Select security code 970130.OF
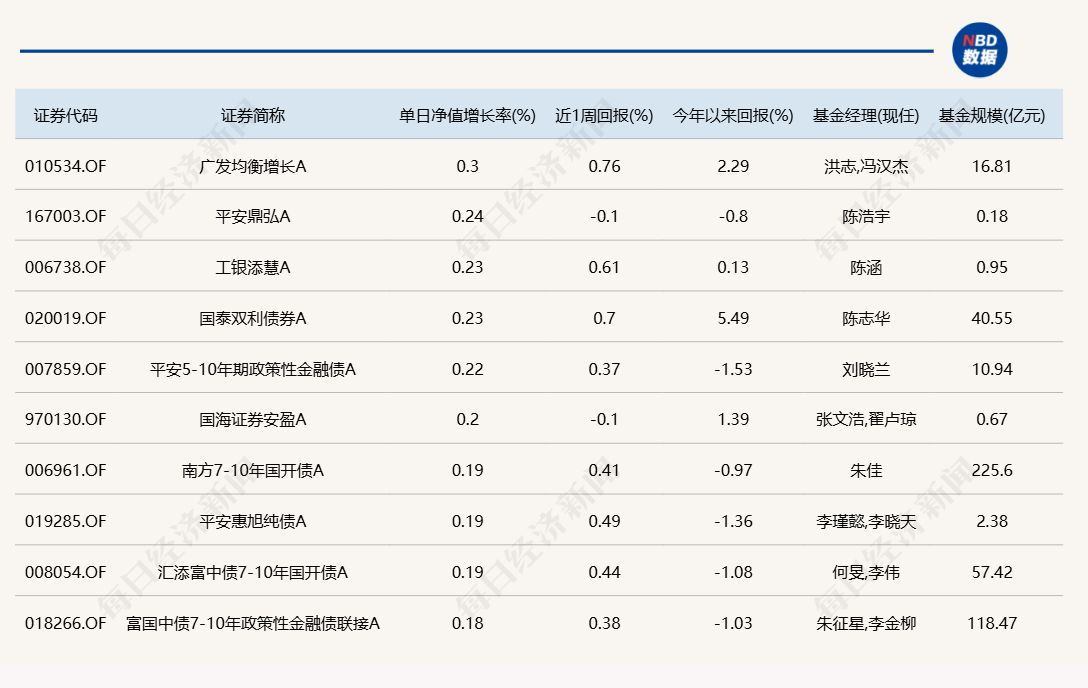This screenshot has height=688, width=1088. 65,420
